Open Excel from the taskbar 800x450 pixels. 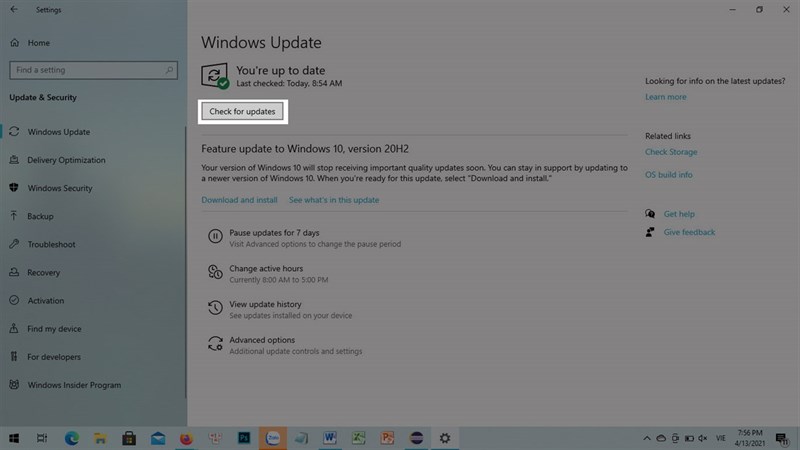point(359,438)
